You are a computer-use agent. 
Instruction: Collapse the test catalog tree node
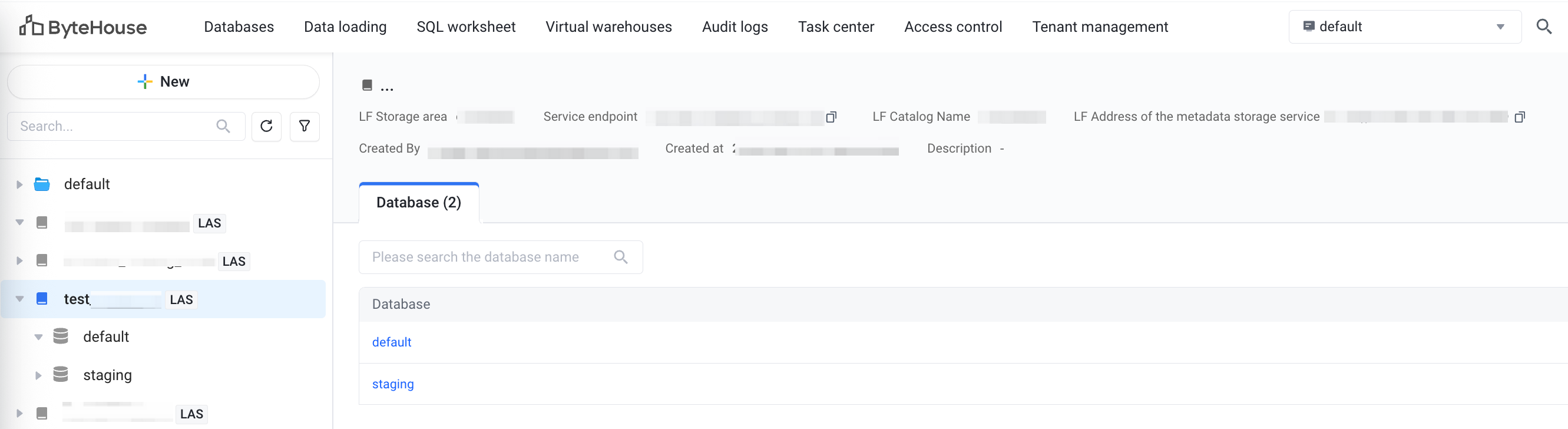(19, 299)
